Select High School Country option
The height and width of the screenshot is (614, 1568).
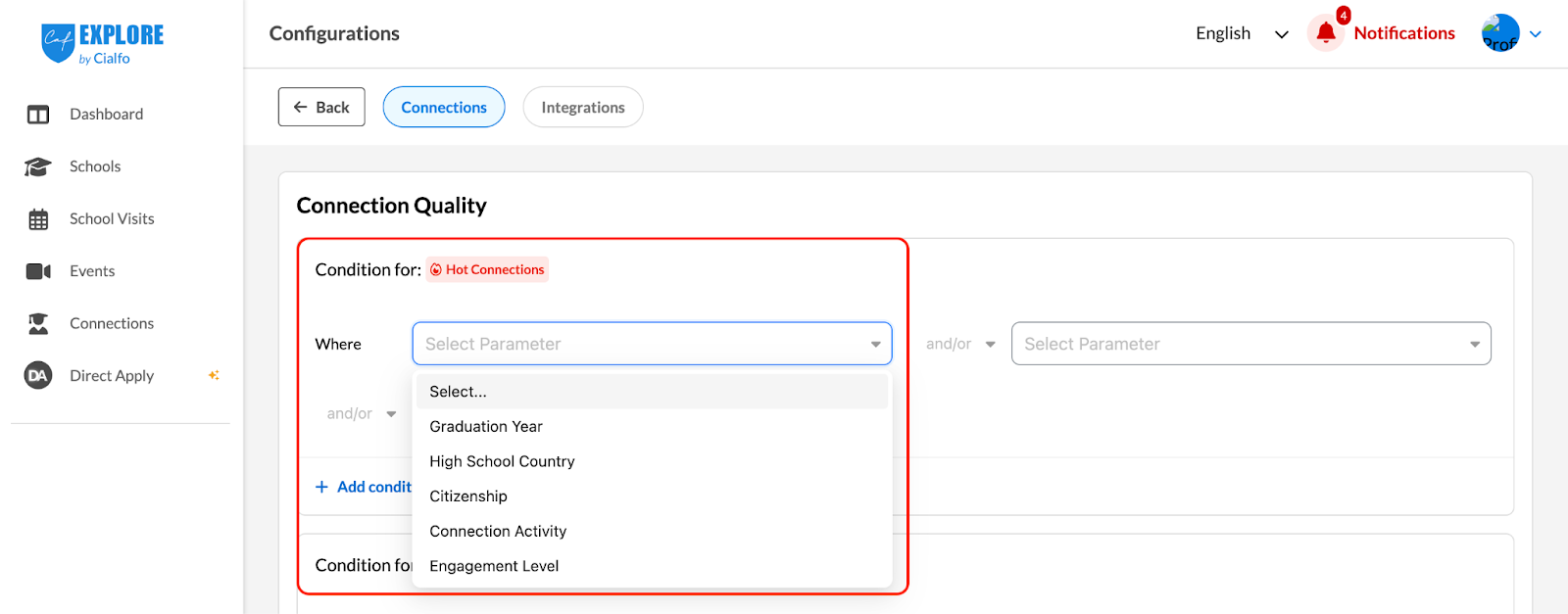[x=653, y=461]
